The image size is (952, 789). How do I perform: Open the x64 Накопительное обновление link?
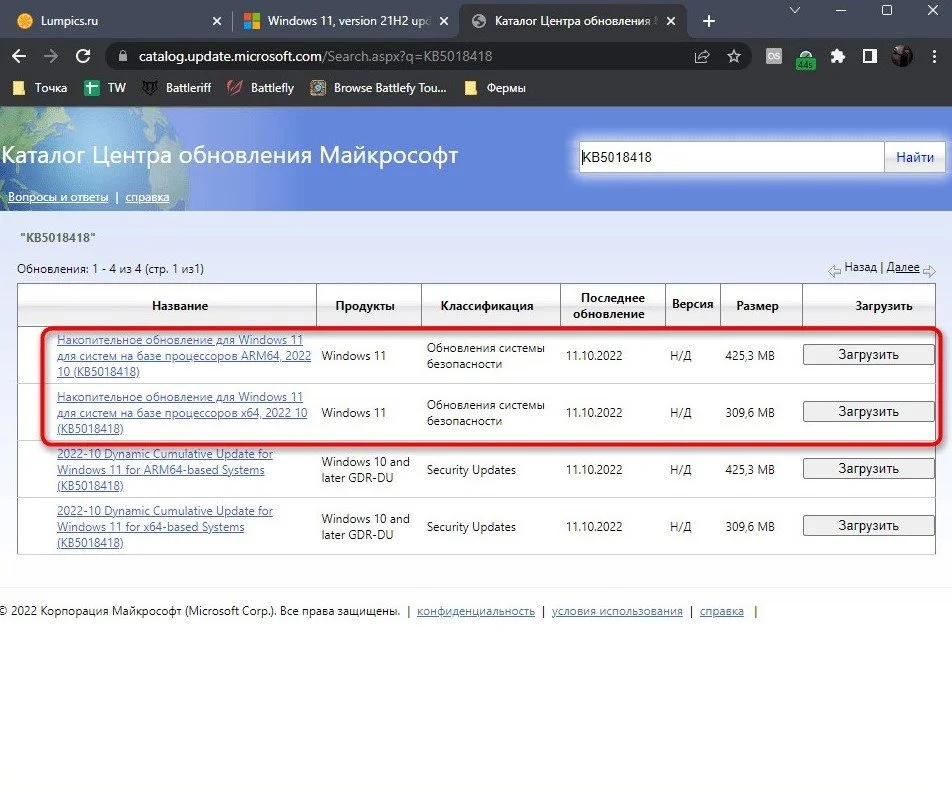(x=182, y=413)
